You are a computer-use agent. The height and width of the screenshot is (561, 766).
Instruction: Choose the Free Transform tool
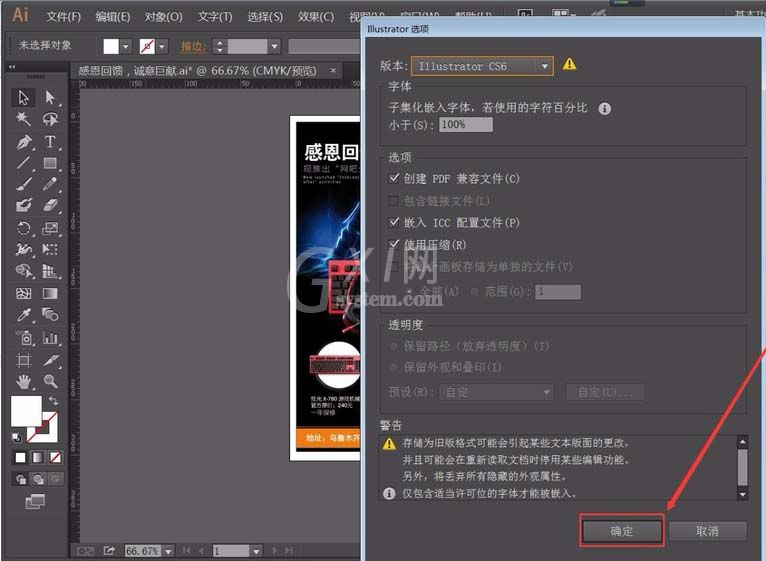click(50, 249)
